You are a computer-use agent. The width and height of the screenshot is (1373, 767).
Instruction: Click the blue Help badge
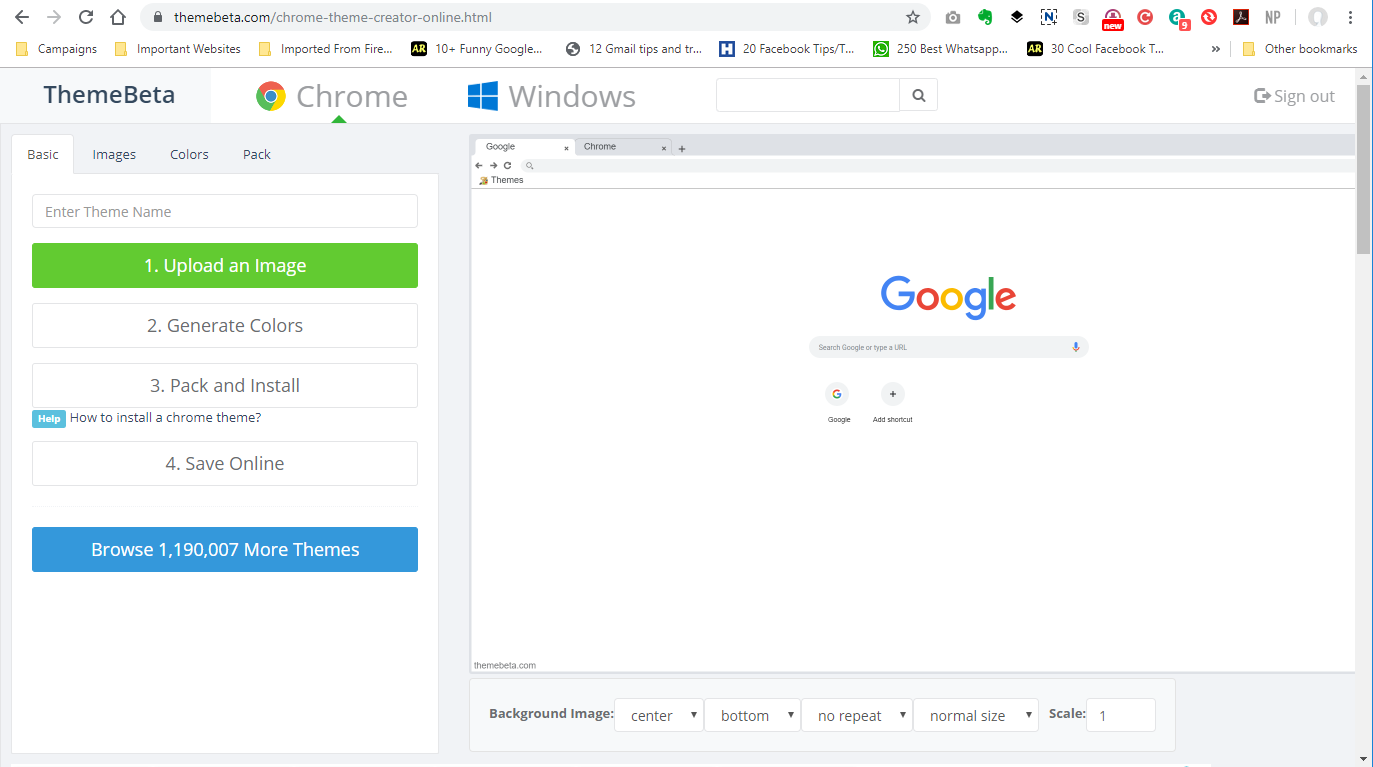49,419
